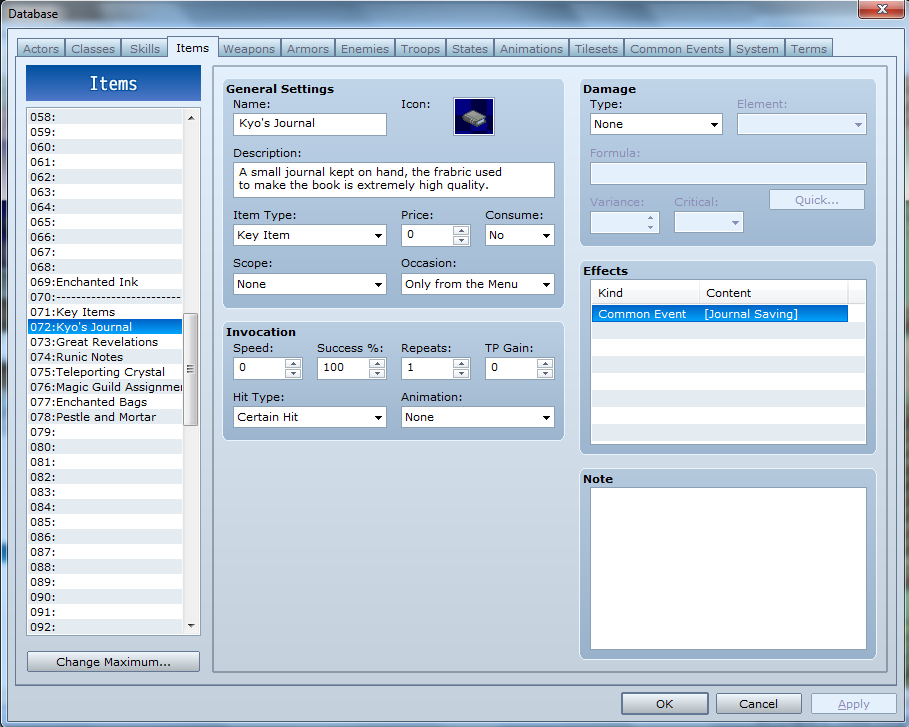Expand the Damage Type dropdown
Image resolution: width=909 pixels, height=727 pixels.
point(656,124)
